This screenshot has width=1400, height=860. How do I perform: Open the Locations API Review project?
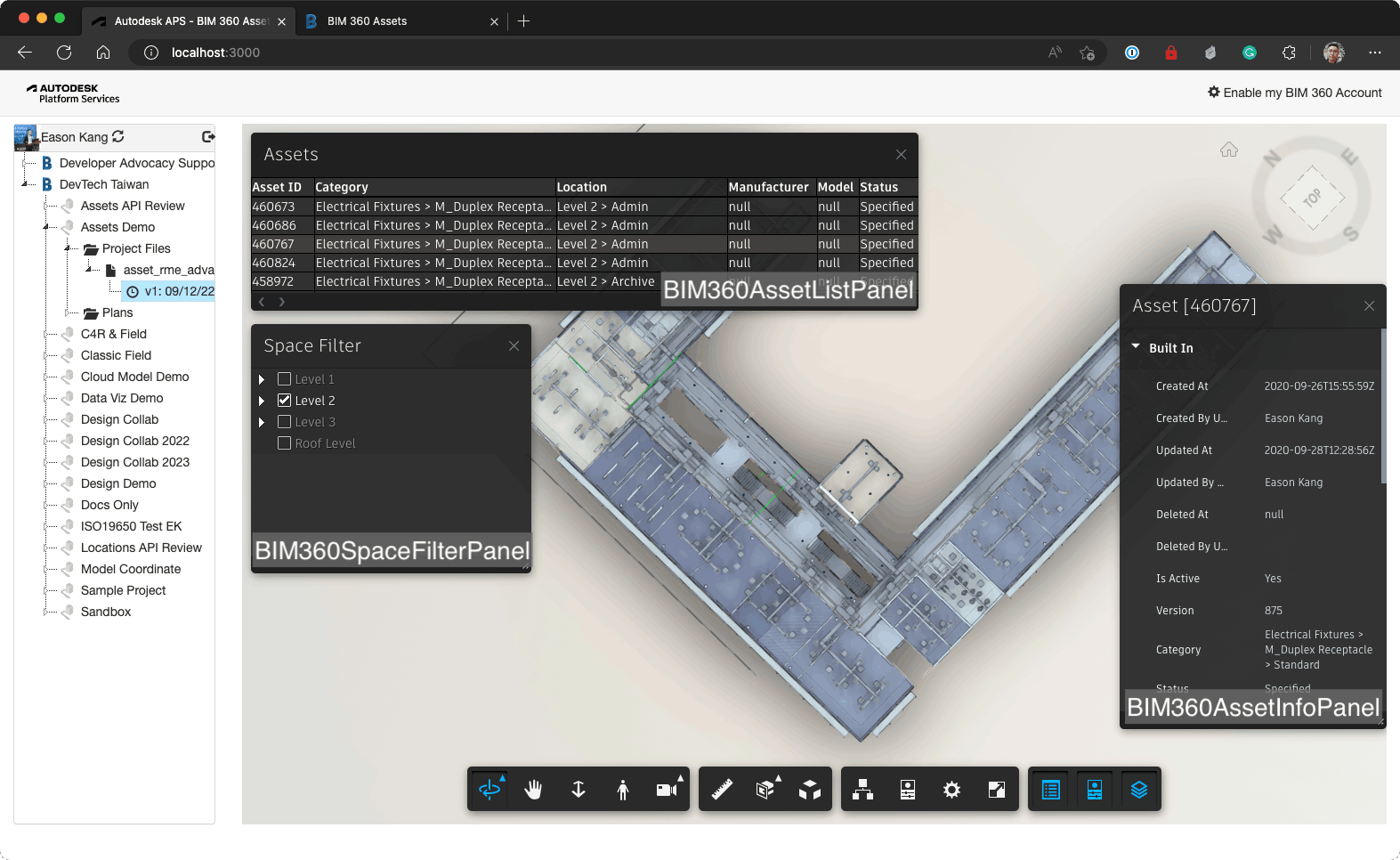[141, 548]
